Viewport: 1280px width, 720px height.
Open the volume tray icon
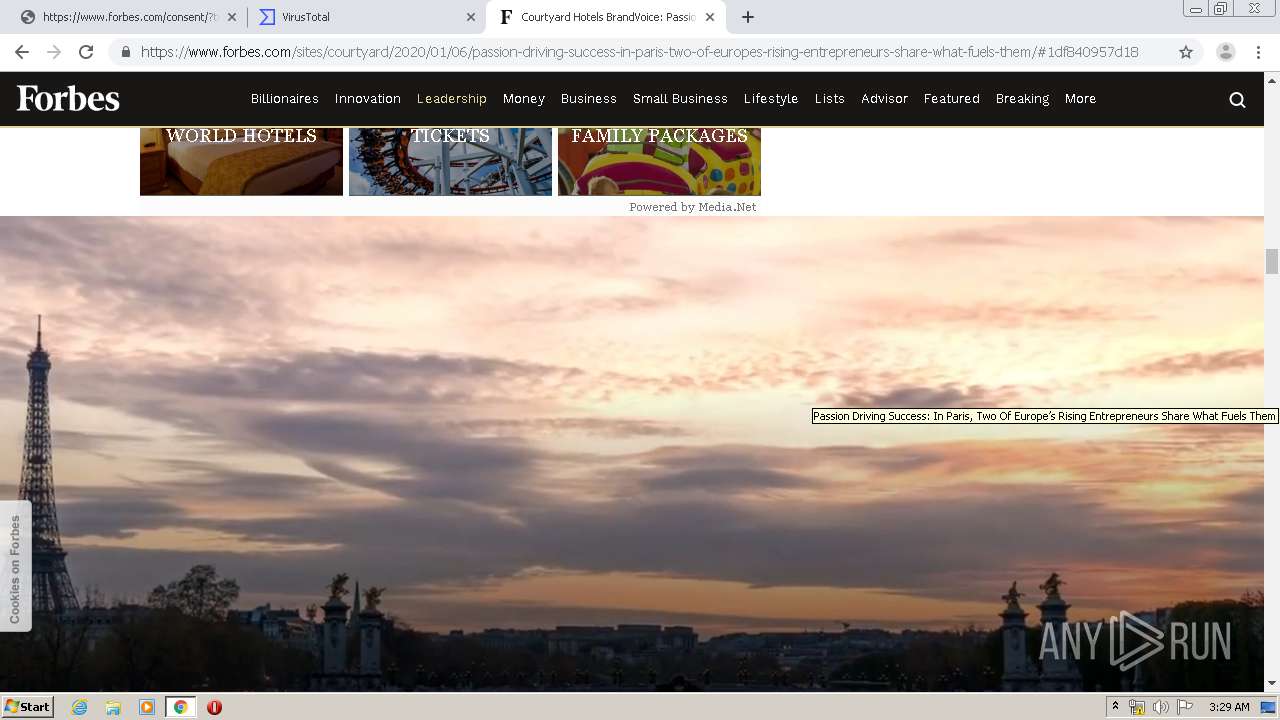[1160, 707]
